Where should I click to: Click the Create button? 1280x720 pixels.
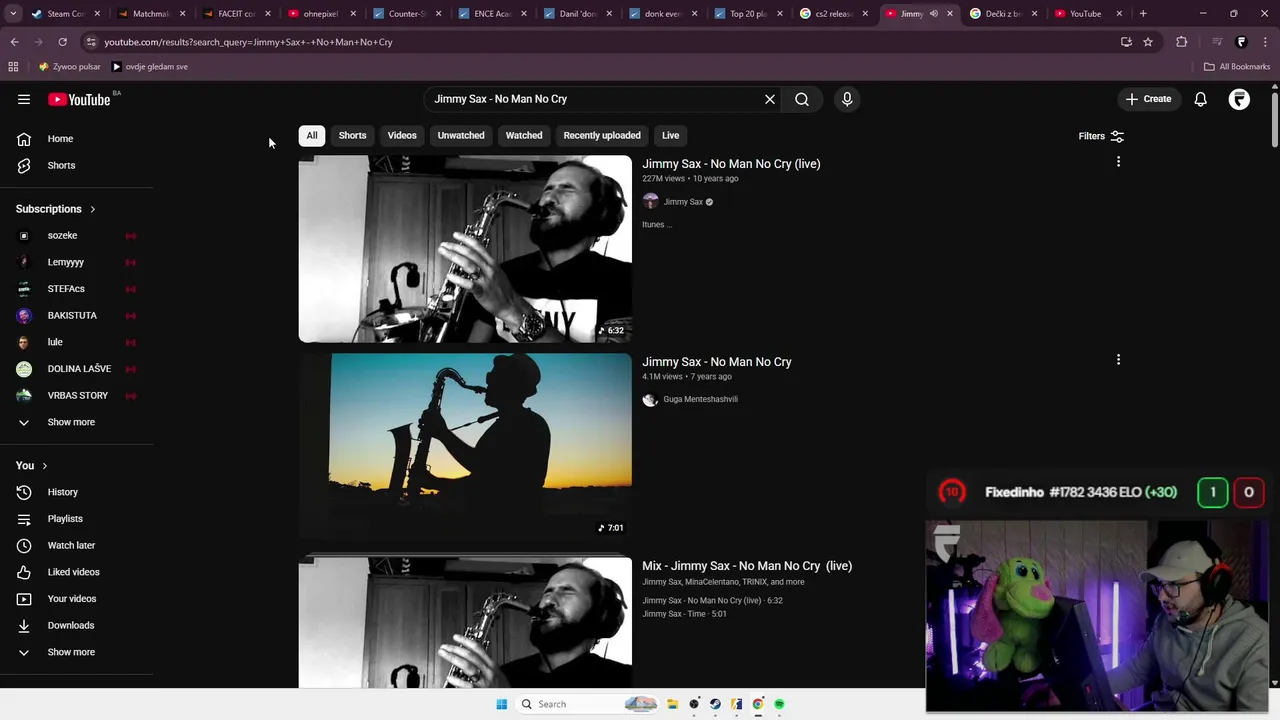[1148, 99]
